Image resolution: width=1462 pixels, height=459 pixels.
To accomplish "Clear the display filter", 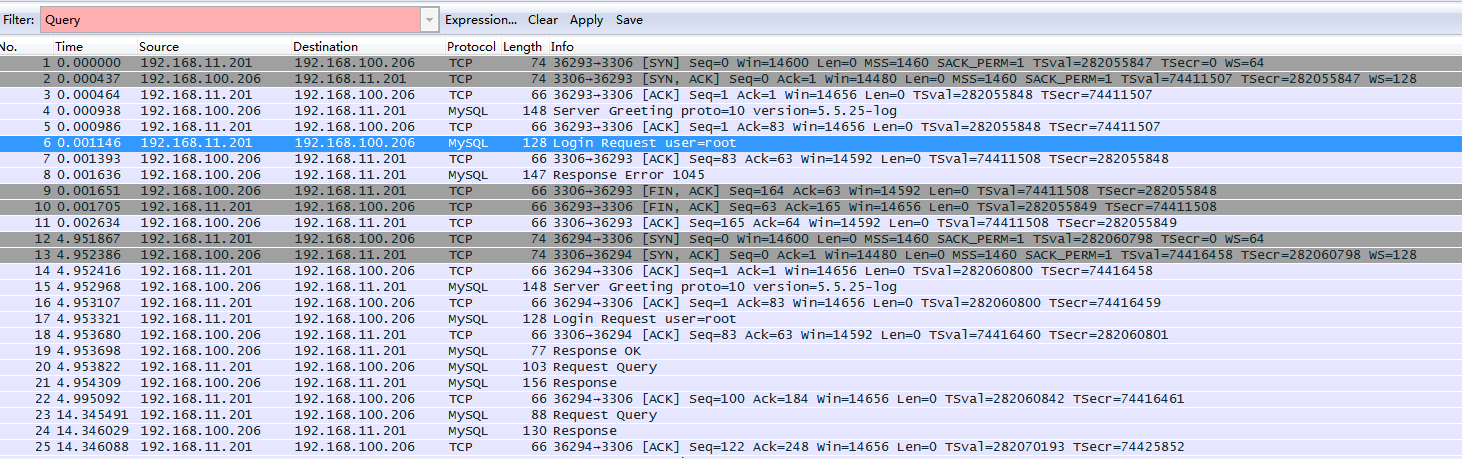I will point(543,20).
